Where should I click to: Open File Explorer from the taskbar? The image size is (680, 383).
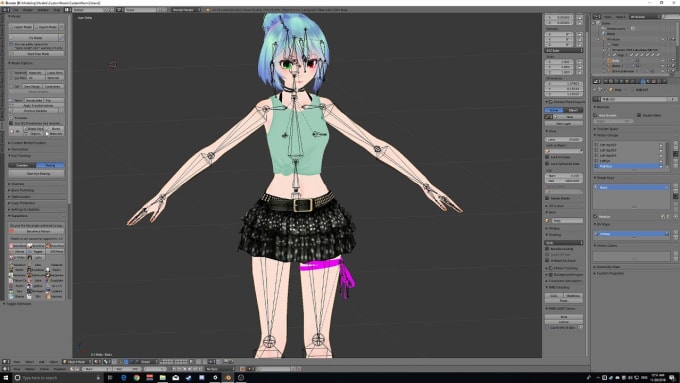163,378
